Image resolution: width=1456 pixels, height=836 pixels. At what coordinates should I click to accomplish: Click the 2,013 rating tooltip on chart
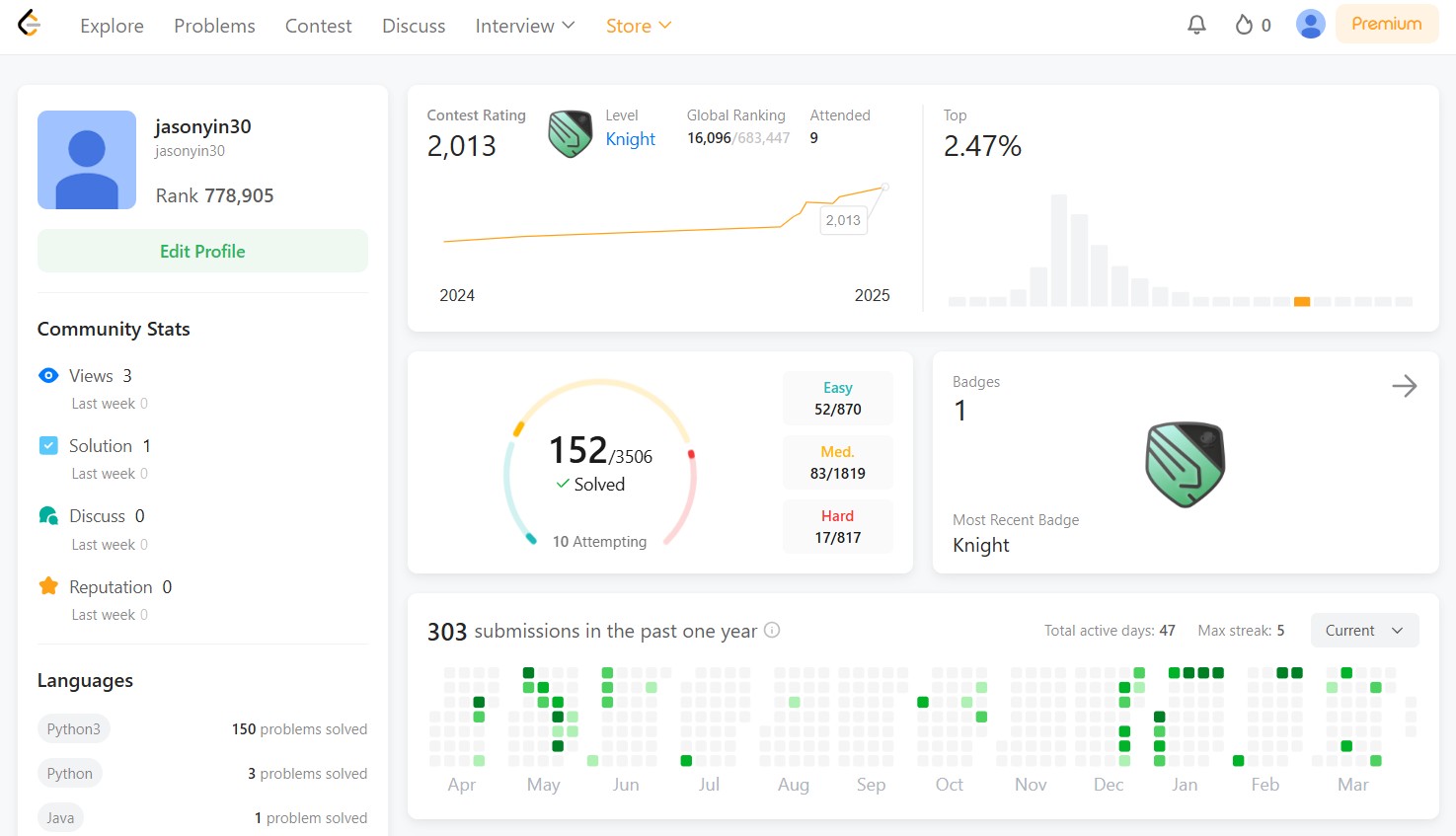click(843, 220)
